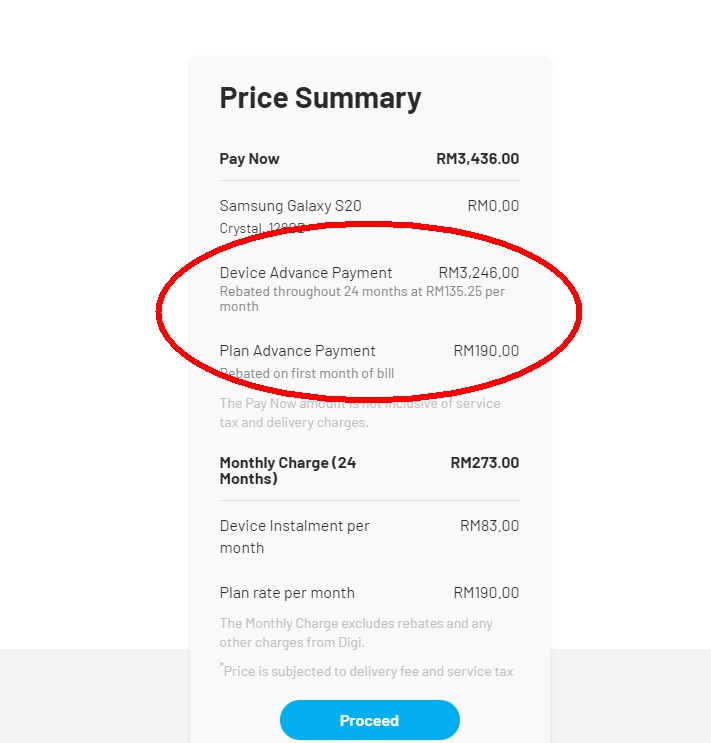
Task: Click the RM190.00 Plan Advance Payment amount
Action: (486, 351)
